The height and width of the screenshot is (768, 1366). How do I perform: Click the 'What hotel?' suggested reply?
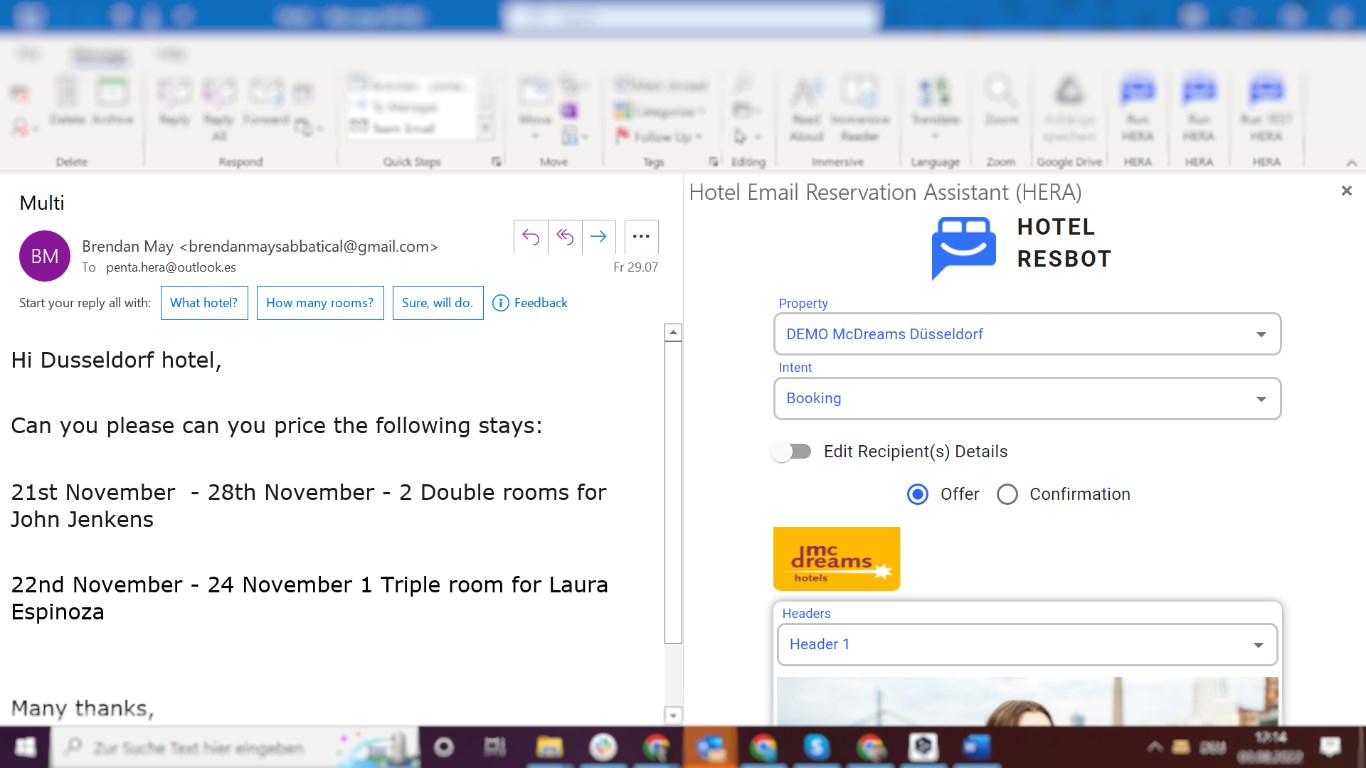[204, 303]
